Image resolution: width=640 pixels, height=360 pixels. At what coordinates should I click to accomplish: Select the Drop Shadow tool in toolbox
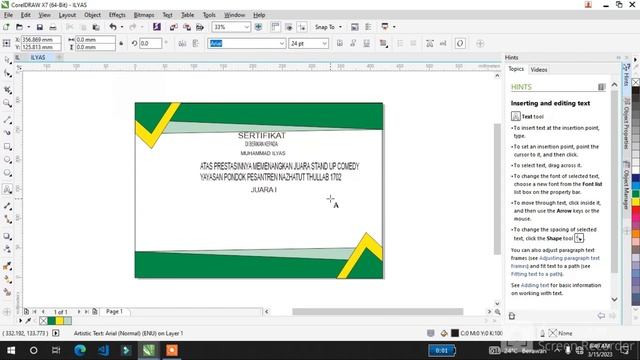(7, 236)
